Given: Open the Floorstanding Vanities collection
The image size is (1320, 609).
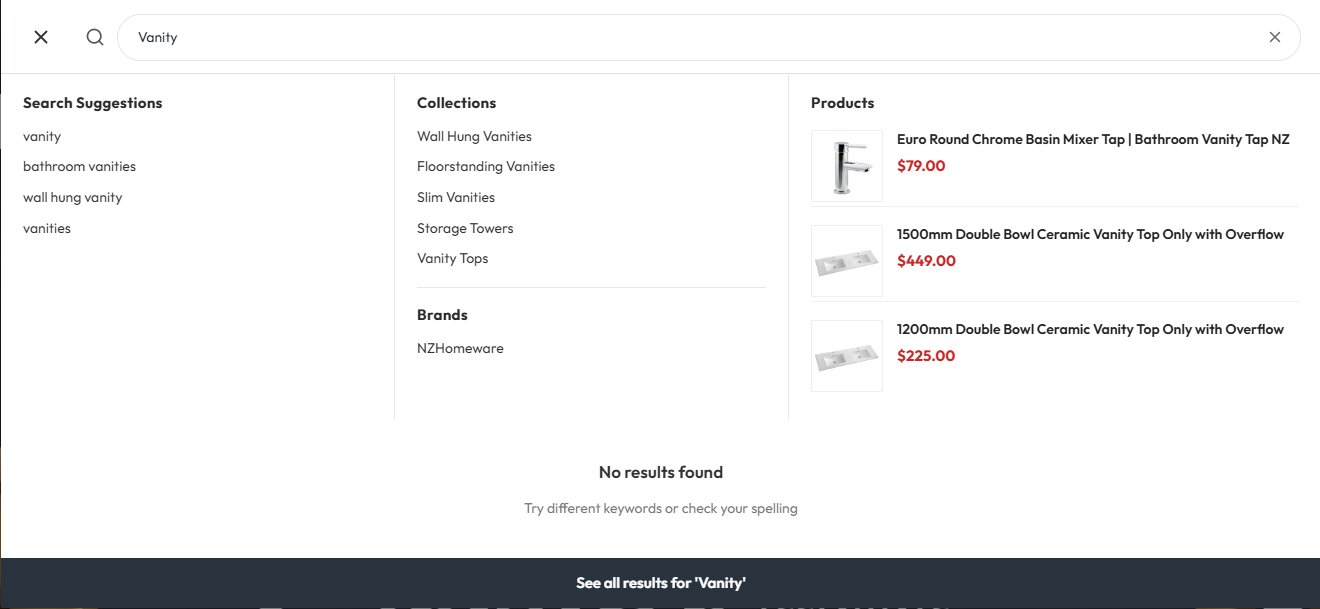Looking at the screenshot, I should pyautogui.click(x=486, y=166).
